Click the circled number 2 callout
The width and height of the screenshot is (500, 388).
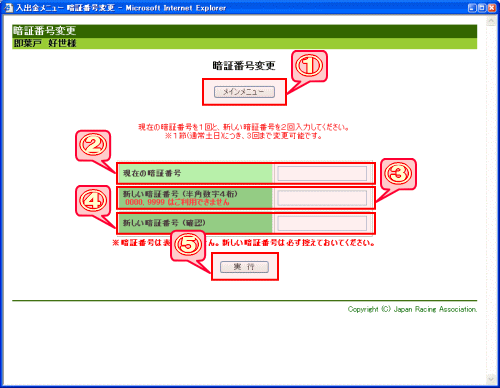click(x=93, y=145)
